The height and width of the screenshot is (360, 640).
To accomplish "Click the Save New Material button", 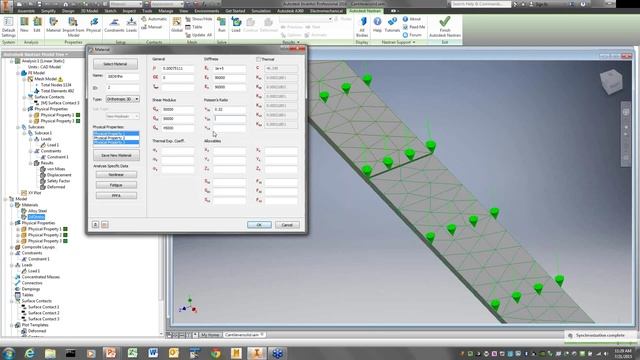I will [116, 156].
